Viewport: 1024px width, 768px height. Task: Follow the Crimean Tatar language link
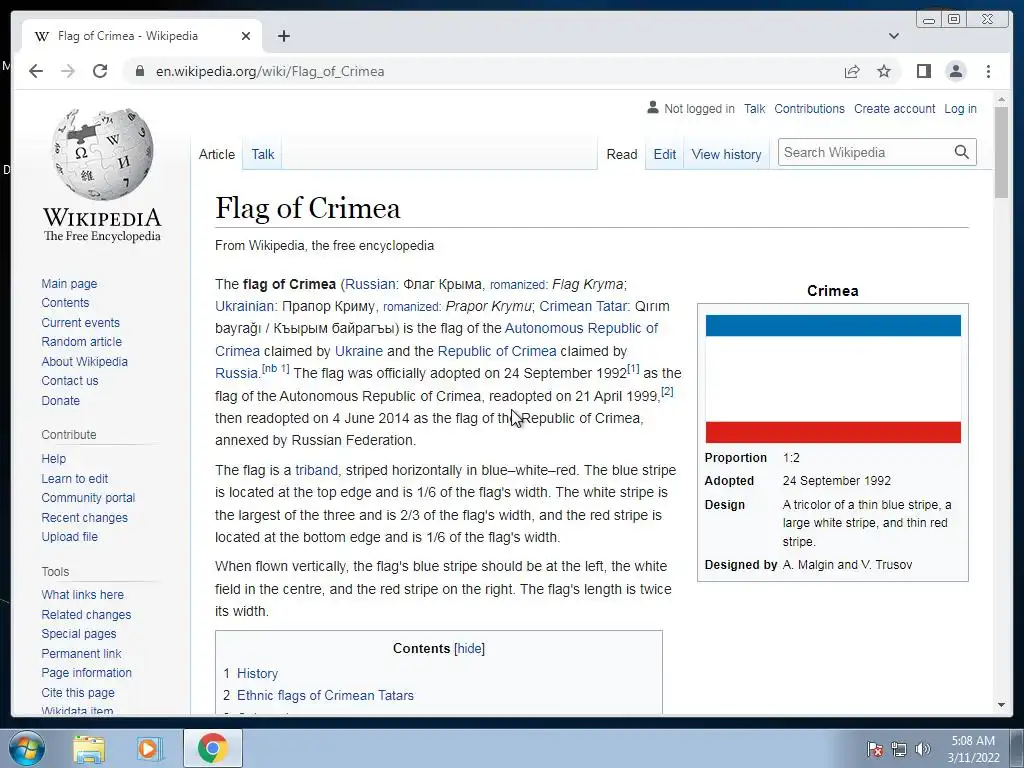coord(582,306)
